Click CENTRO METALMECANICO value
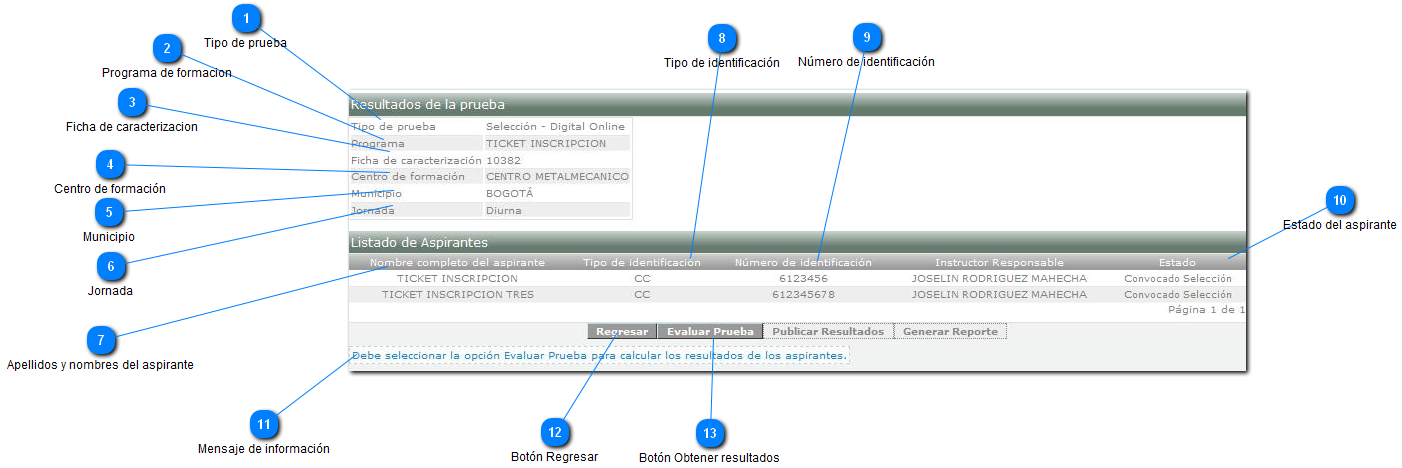 coord(557,177)
